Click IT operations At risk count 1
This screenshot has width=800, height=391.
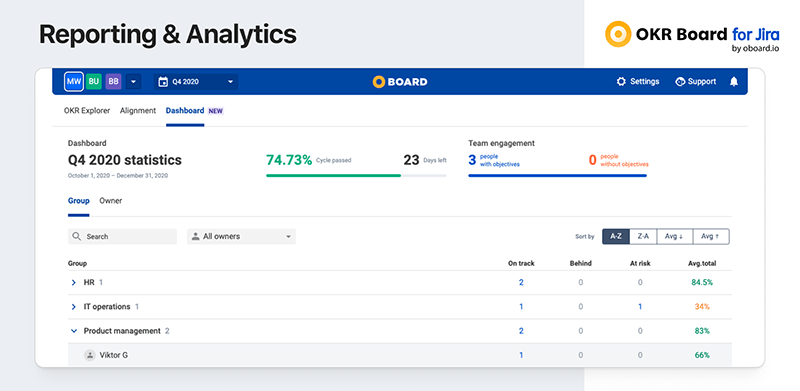click(640, 307)
